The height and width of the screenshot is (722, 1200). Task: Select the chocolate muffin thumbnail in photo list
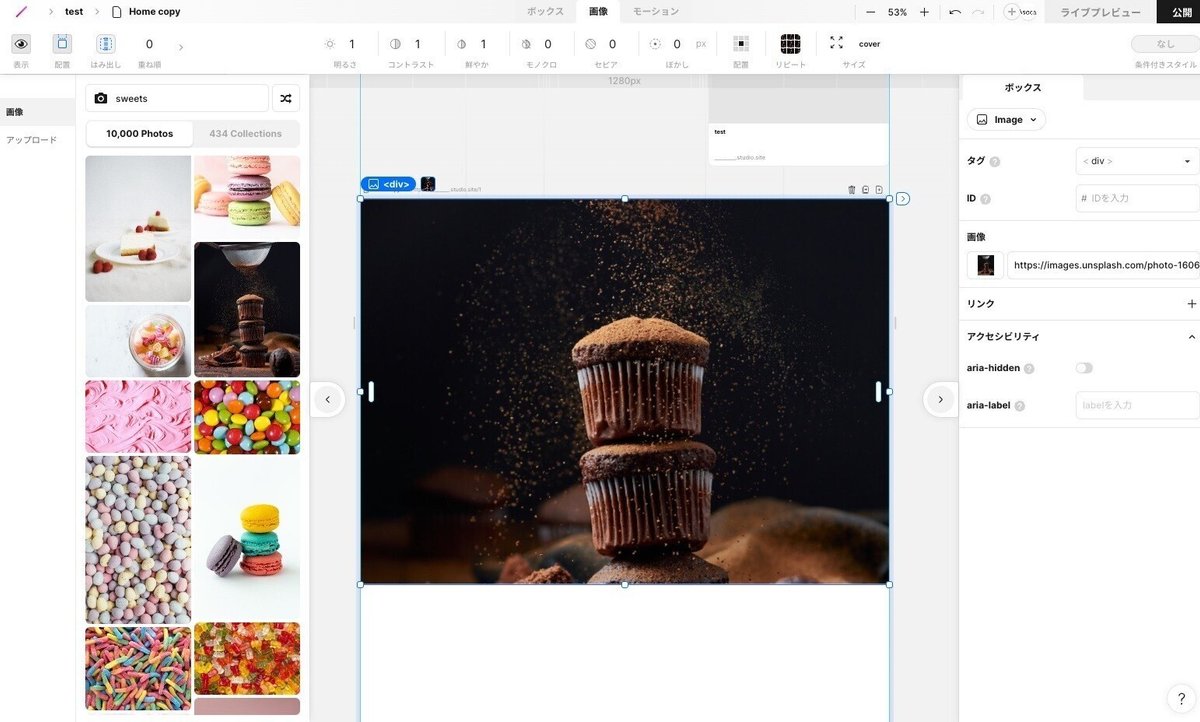(247, 309)
